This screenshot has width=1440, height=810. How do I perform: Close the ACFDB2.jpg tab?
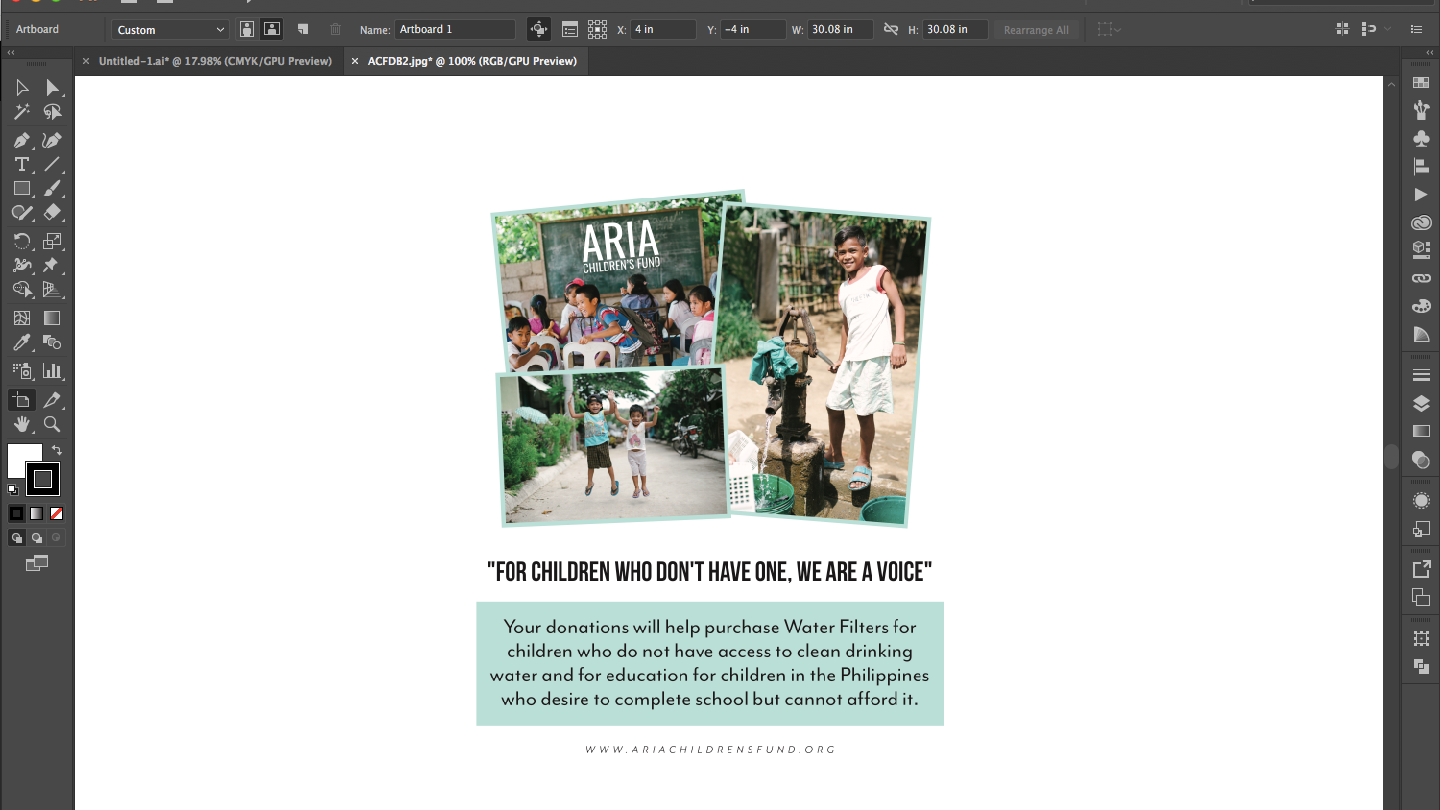point(354,61)
